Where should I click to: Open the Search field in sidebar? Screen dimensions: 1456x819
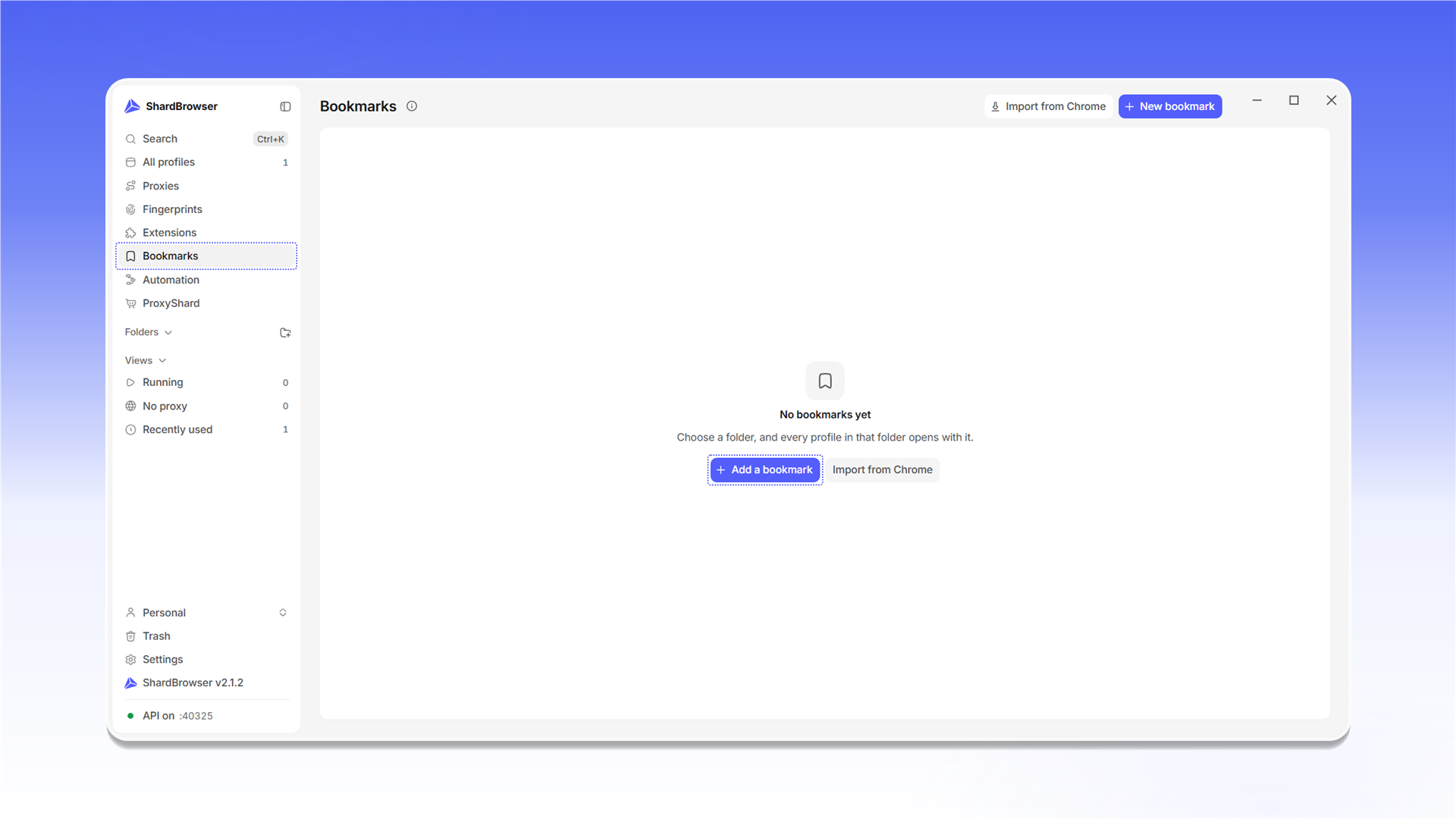click(x=206, y=139)
